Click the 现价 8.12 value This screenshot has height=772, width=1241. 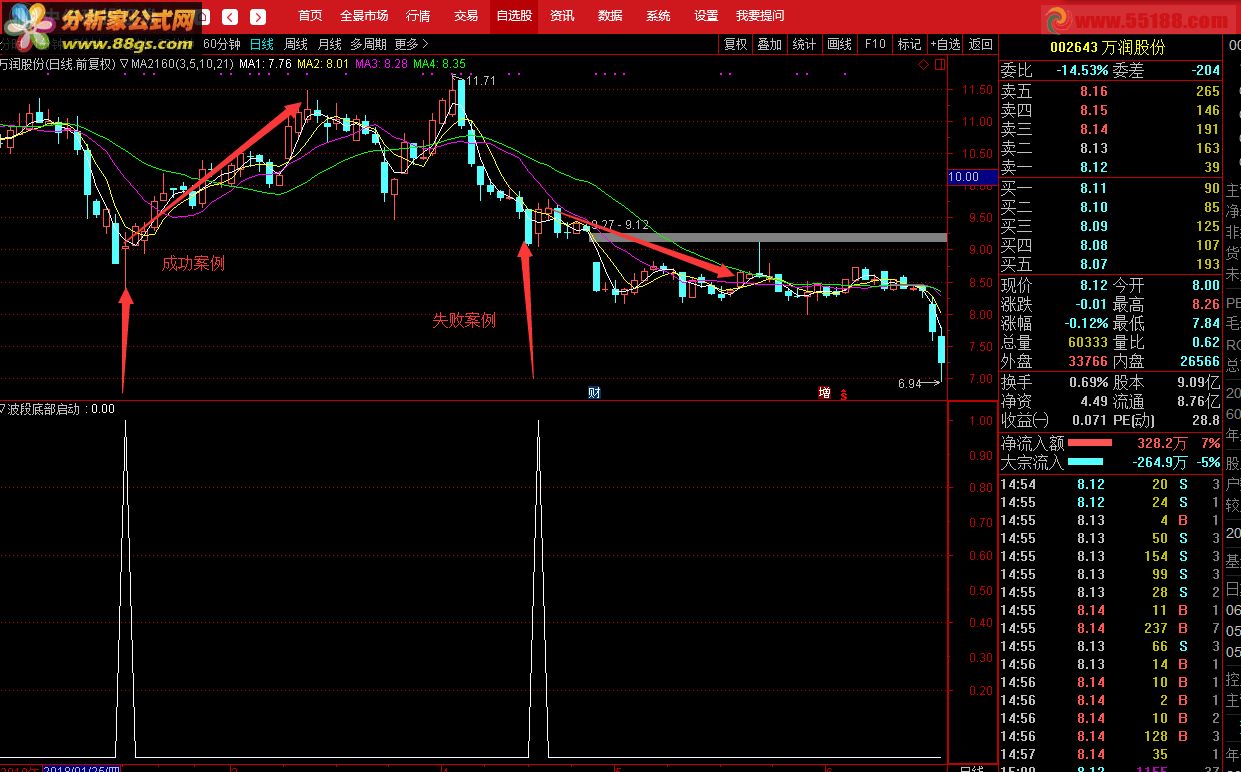1093,285
